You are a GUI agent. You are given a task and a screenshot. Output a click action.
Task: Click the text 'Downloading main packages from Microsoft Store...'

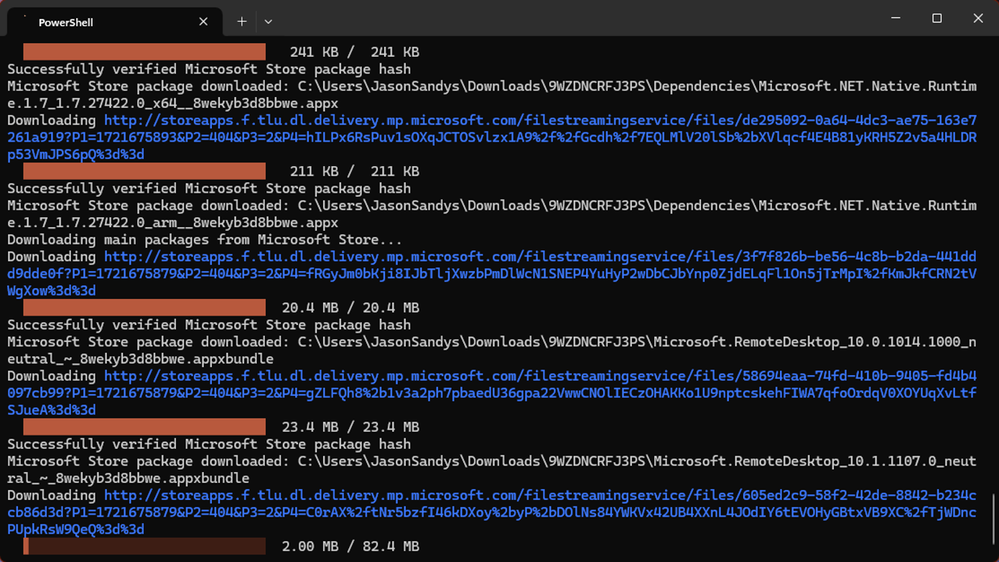205,240
